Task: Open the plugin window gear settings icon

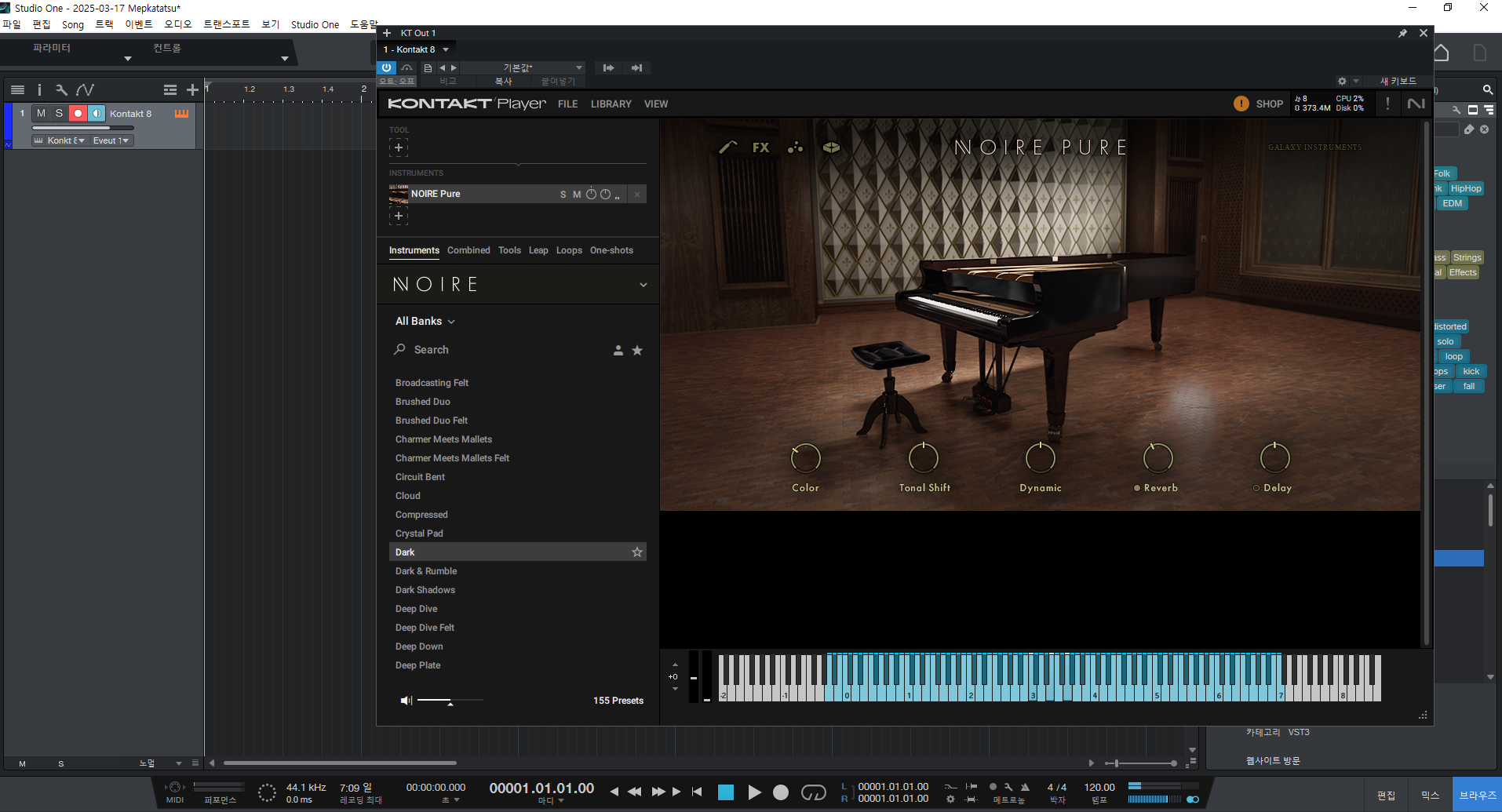Action: pyautogui.click(x=1342, y=82)
